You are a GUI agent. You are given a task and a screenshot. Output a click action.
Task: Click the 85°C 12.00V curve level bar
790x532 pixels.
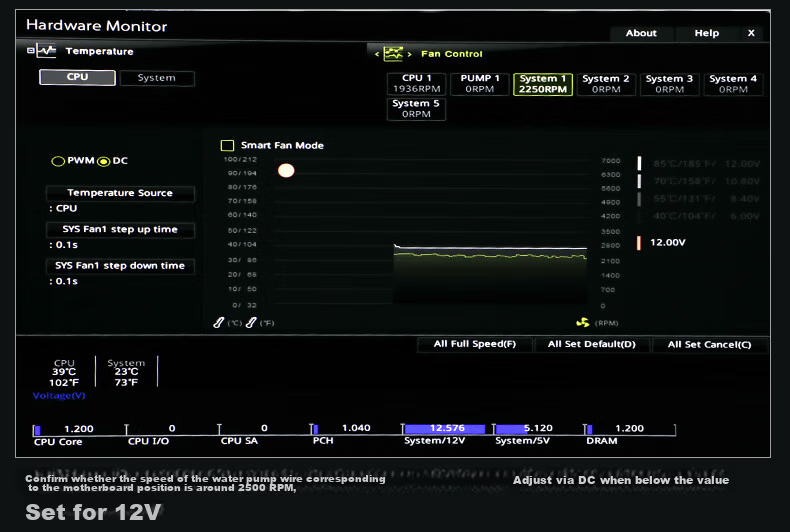[639, 163]
